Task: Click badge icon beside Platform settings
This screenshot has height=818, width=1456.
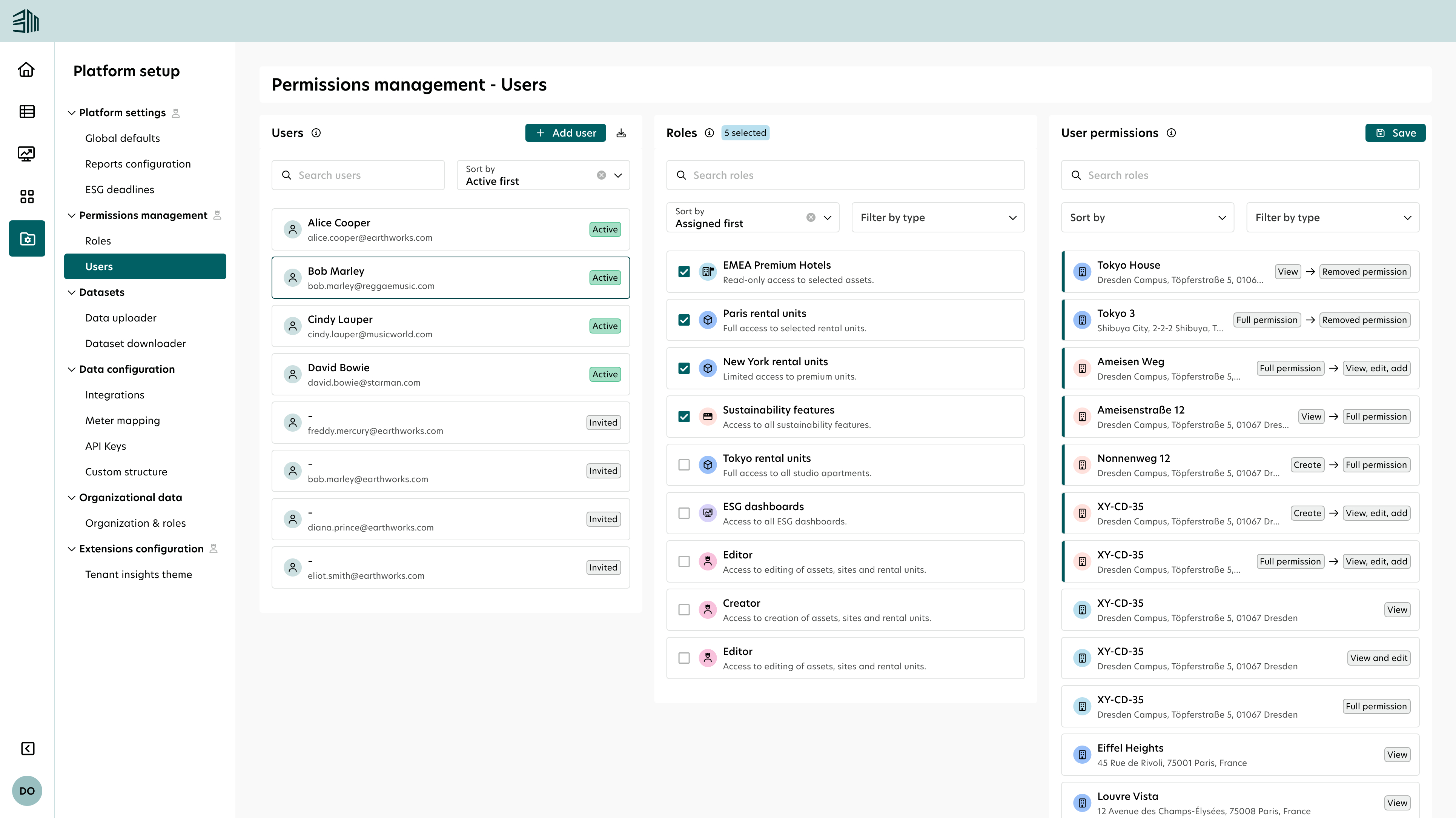Action: pyautogui.click(x=176, y=113)
